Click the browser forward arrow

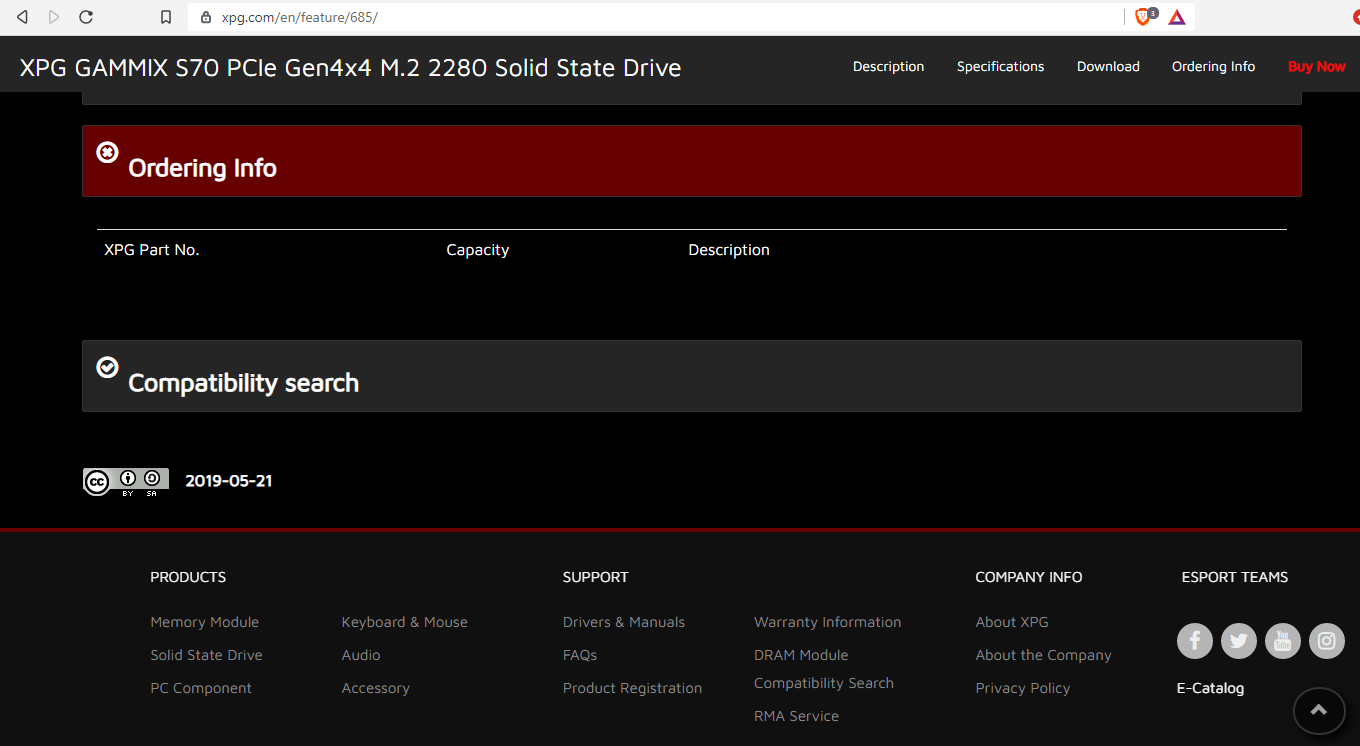click(54, 17)
